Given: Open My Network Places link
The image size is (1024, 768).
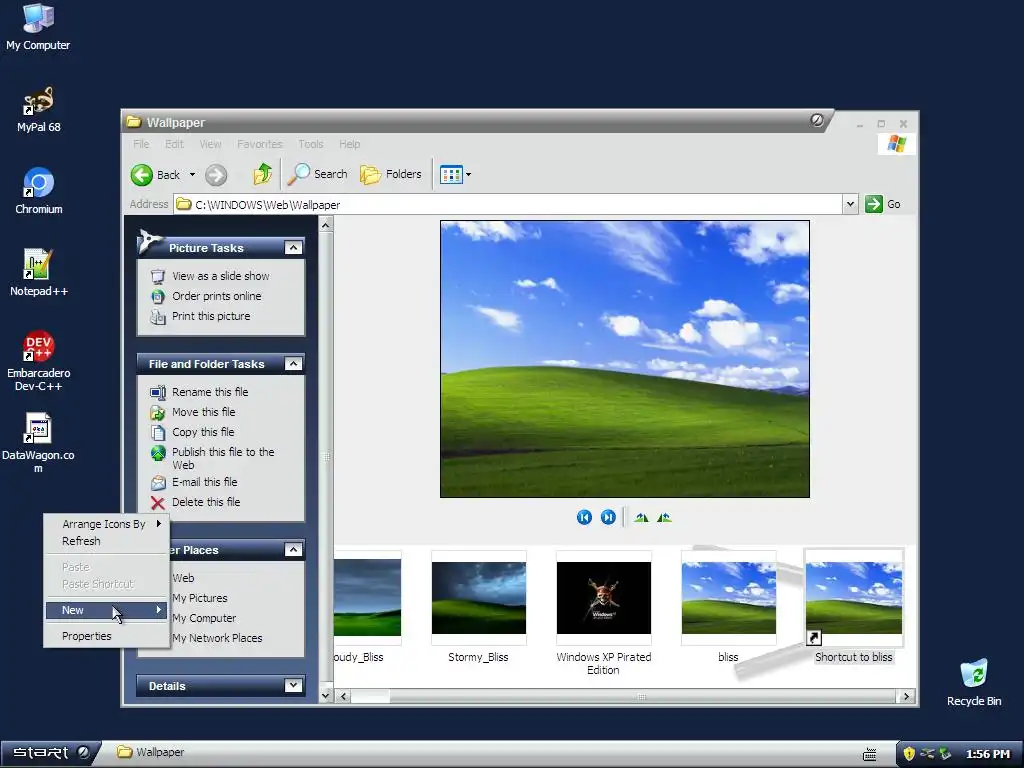Looking at the screenshot, I should (217, 638).
